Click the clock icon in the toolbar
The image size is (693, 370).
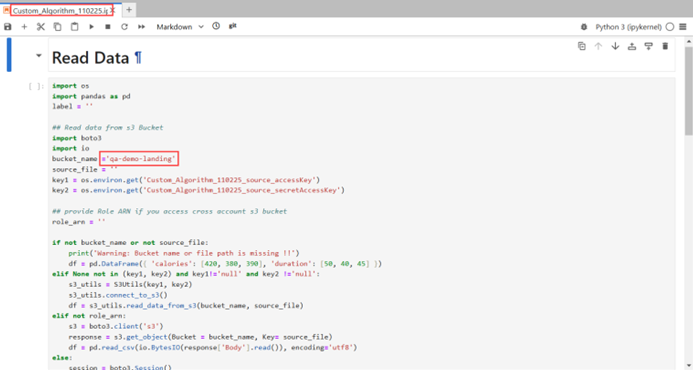point(216,26)
